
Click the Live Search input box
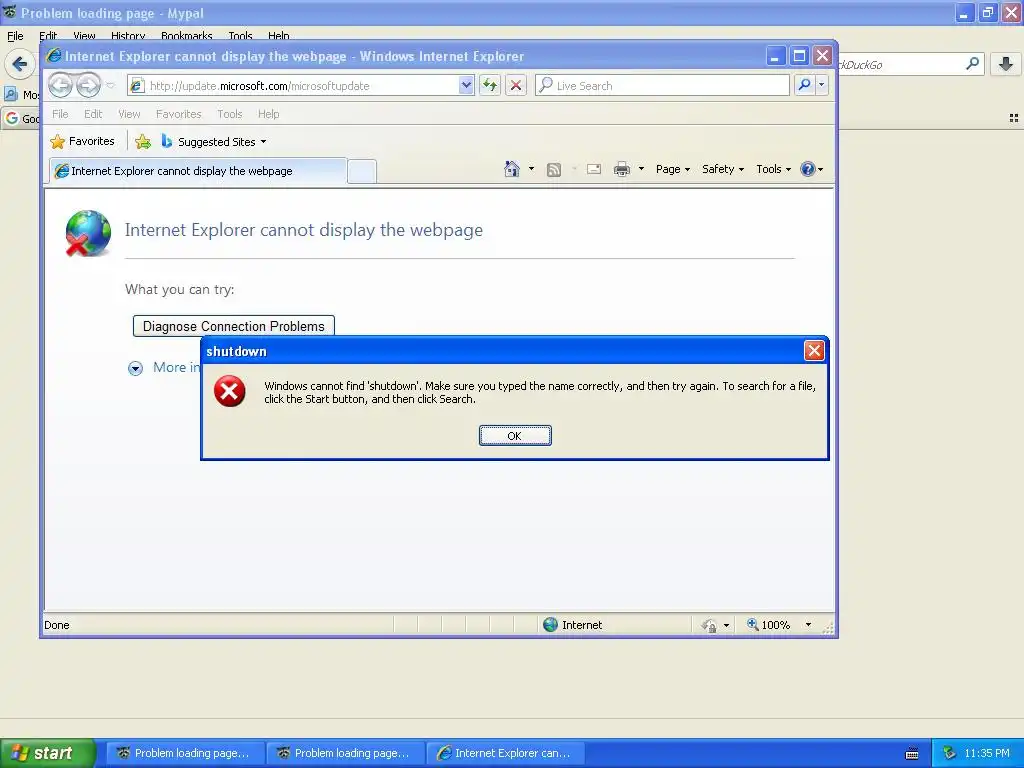click(x=662, y=86)
